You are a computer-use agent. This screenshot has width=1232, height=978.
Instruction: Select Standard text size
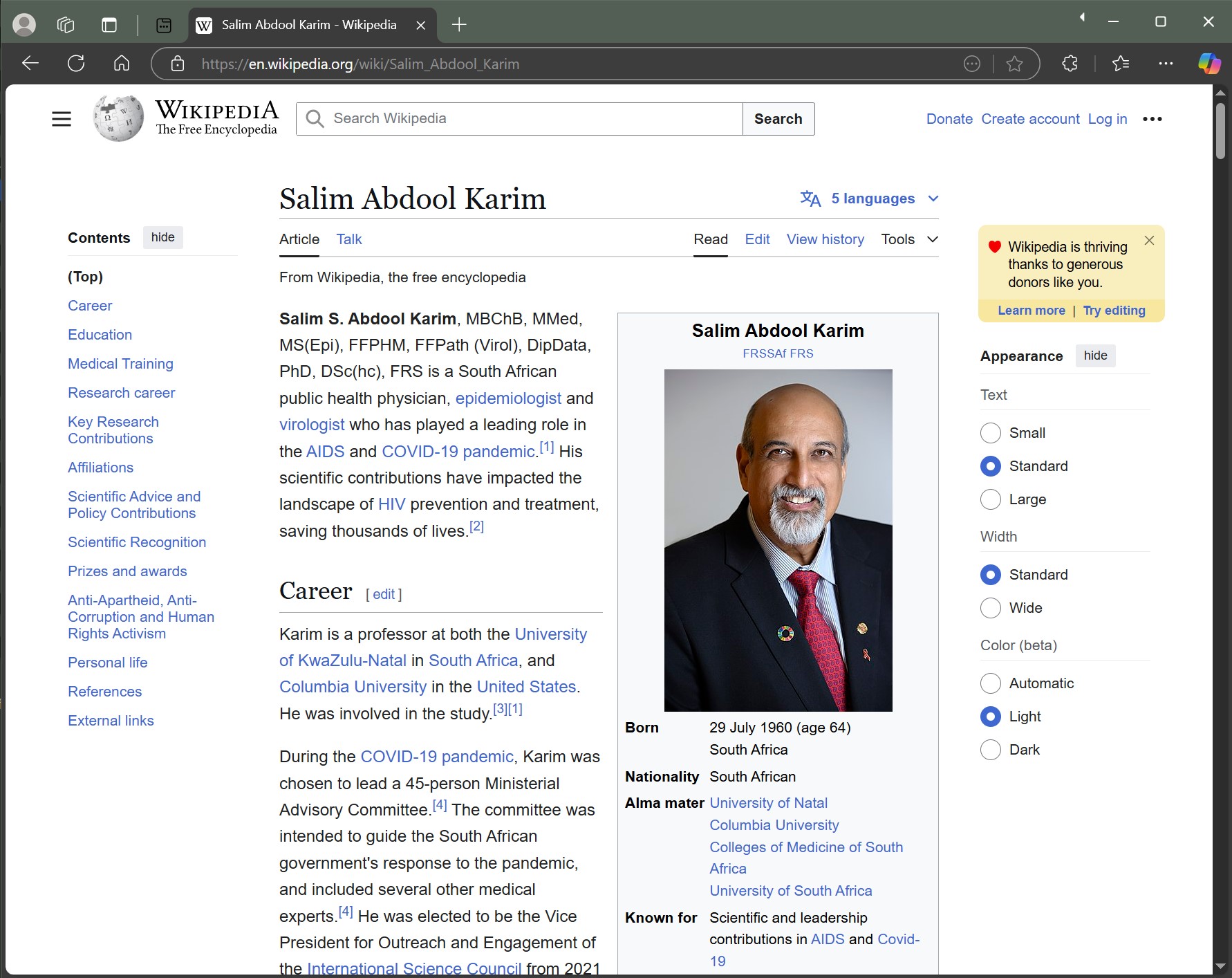coord(991,466)
